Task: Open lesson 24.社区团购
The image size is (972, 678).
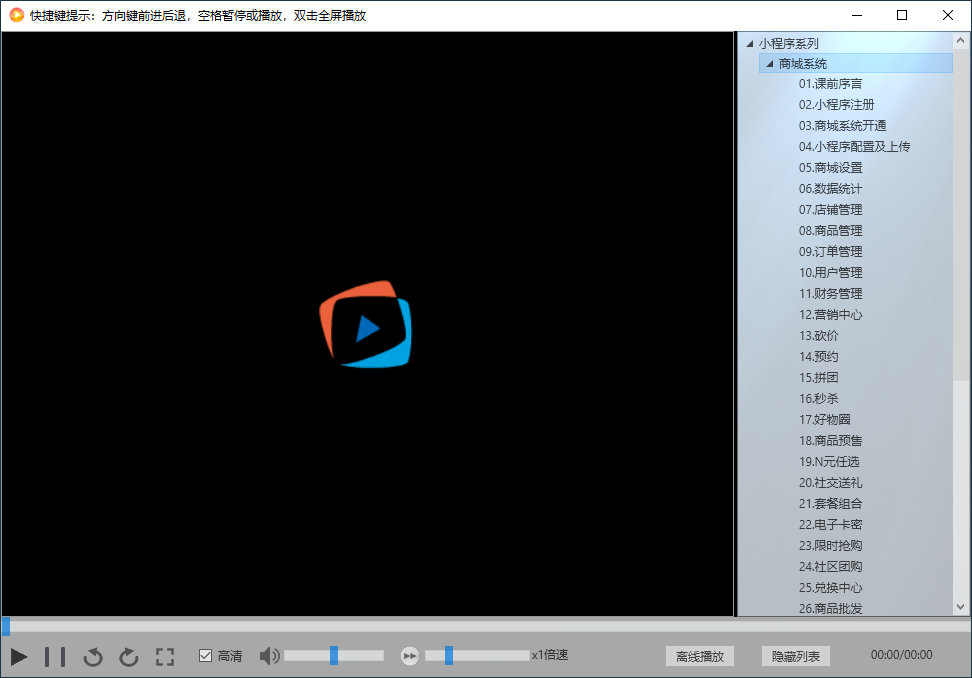Action: coord(830,568)
